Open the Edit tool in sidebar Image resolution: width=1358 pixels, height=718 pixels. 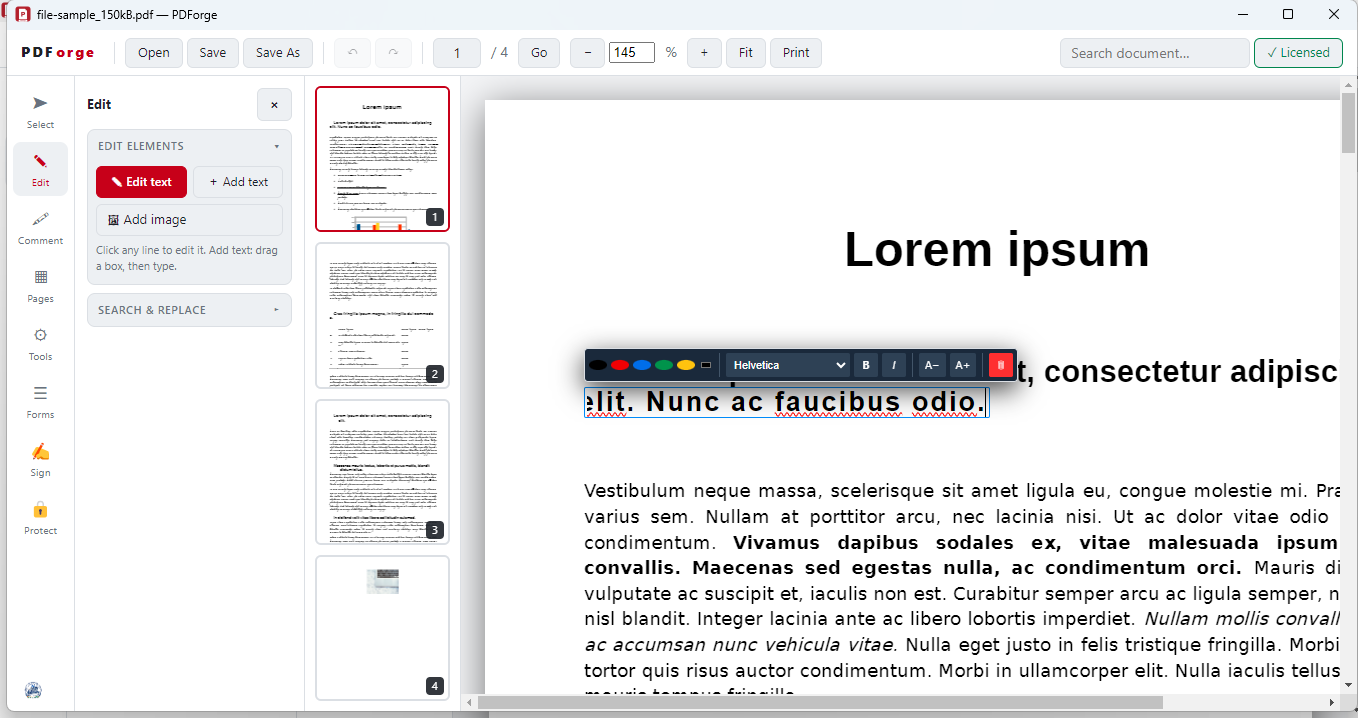pyautogui.click(x=40, y=169)
